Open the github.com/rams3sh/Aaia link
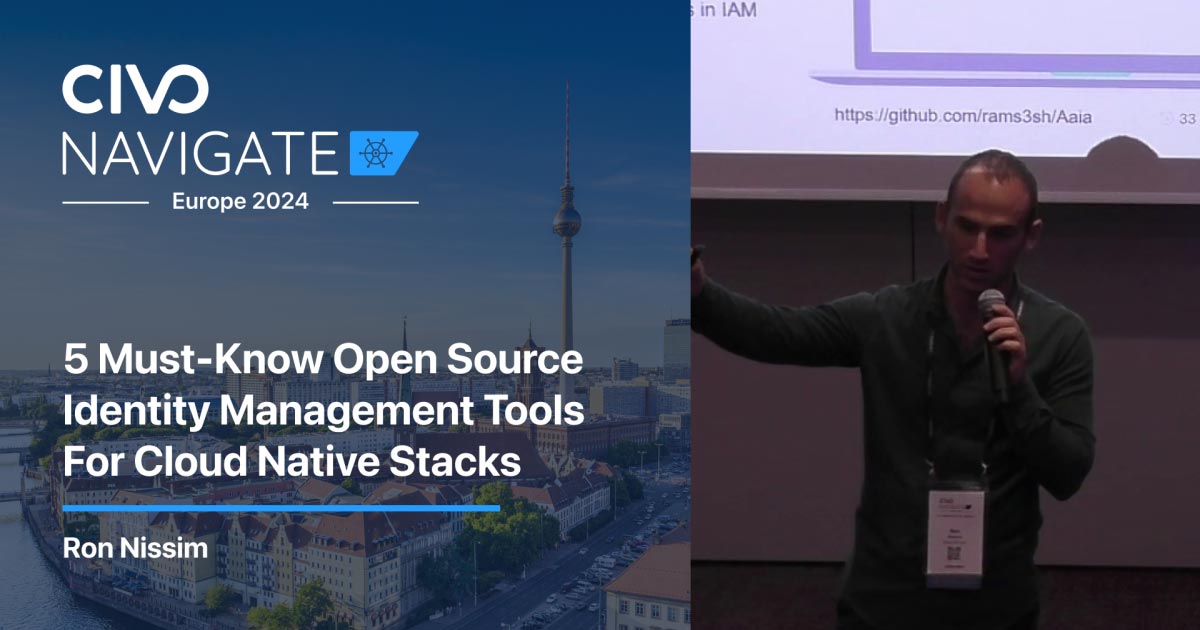Viewport: 1200px width, 630px height. 964,113
